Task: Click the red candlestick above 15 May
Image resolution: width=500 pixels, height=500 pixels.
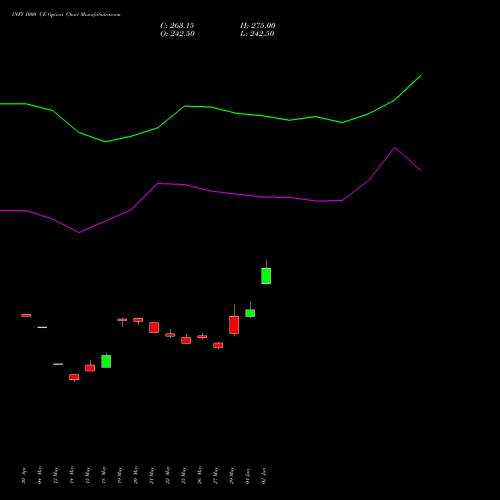Action: coord(90,368)
